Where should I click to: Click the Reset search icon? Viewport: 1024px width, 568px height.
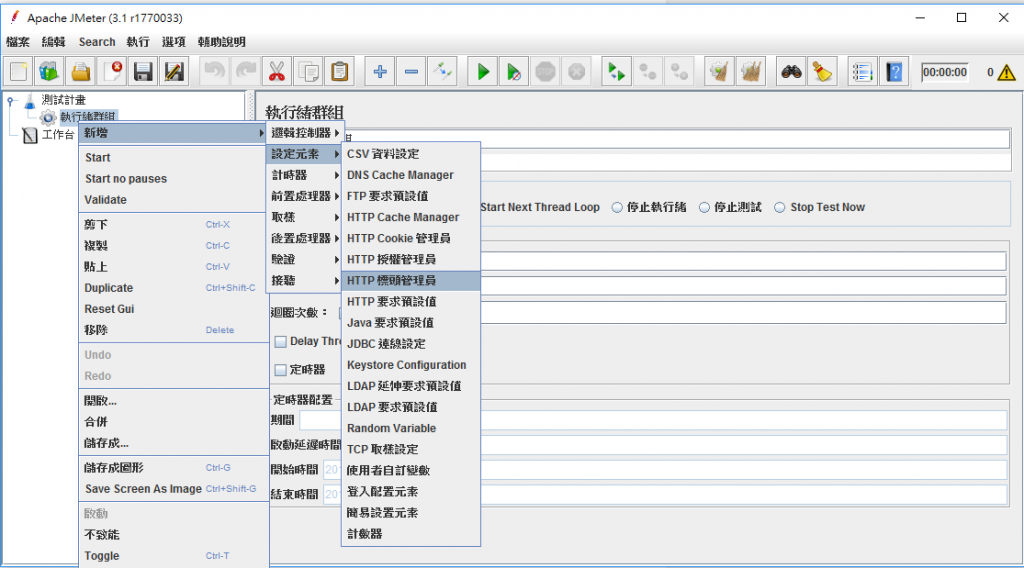tap(822, 72)
